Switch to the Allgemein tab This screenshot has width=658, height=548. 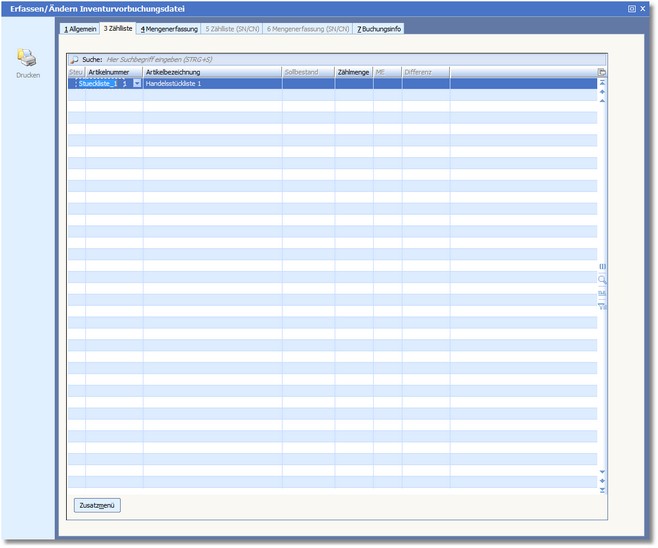[80, 29]
